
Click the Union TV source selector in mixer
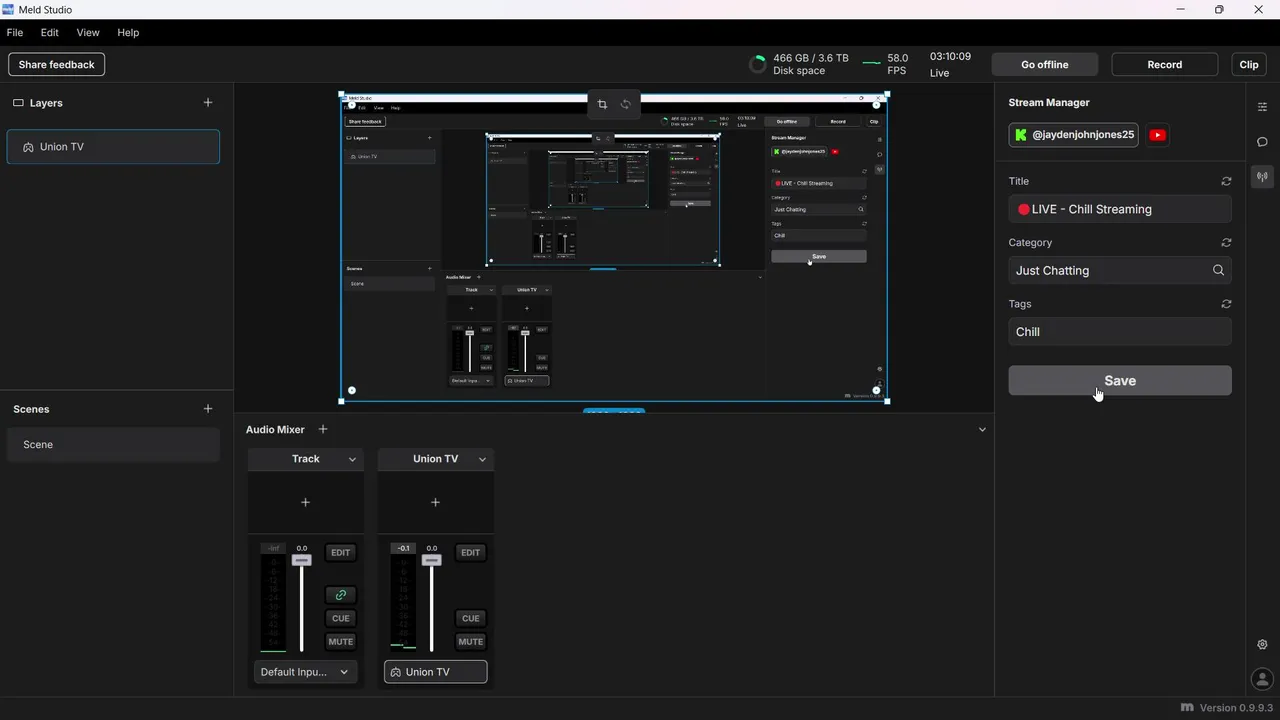(x=436, y=672)
